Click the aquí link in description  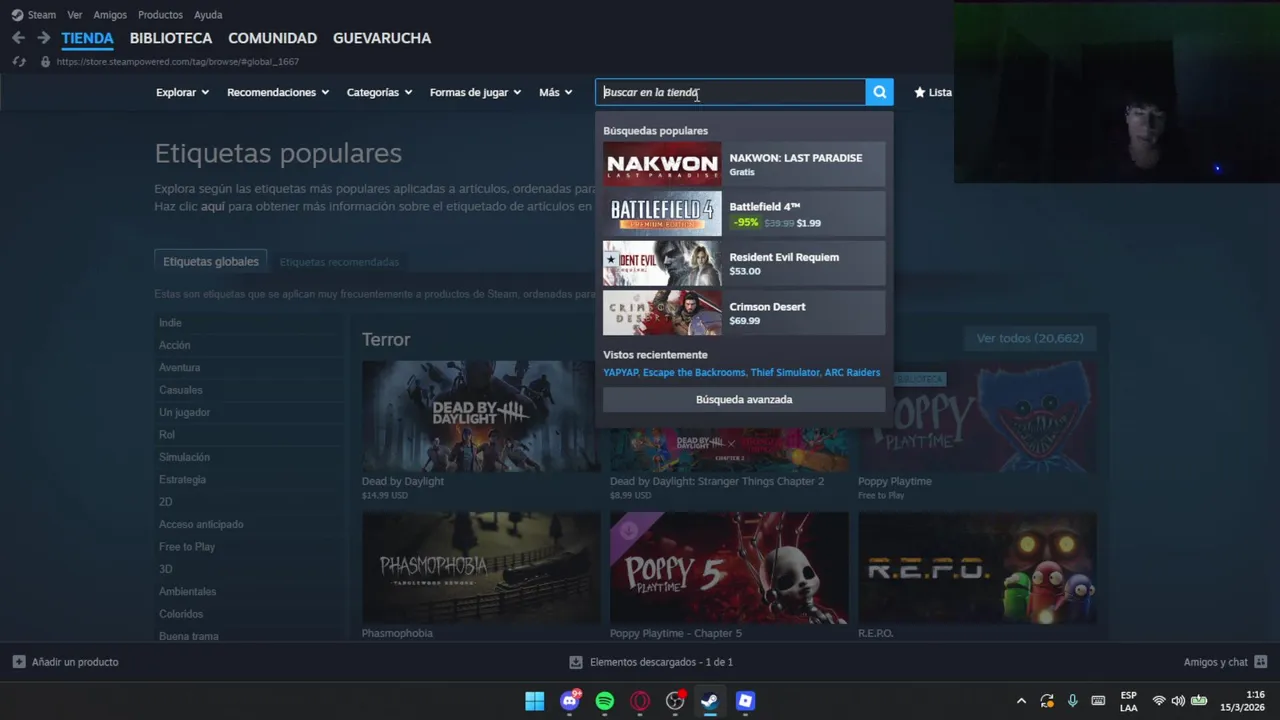[213, 206]
